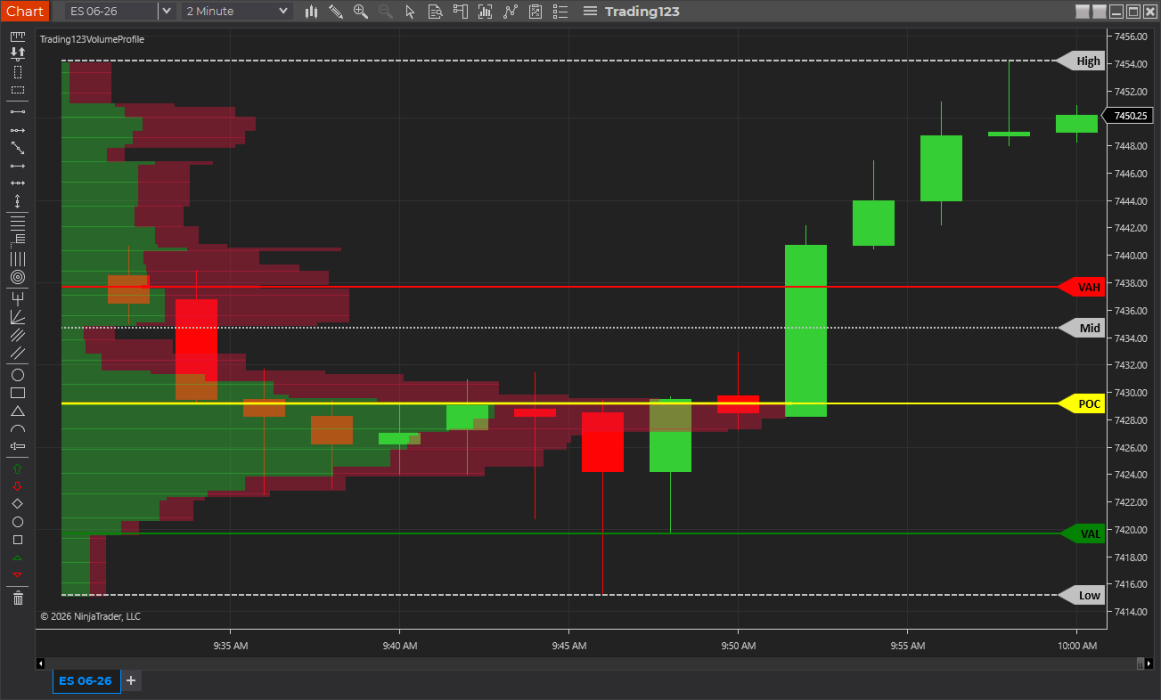Select the Arc drawing tool

18,429
